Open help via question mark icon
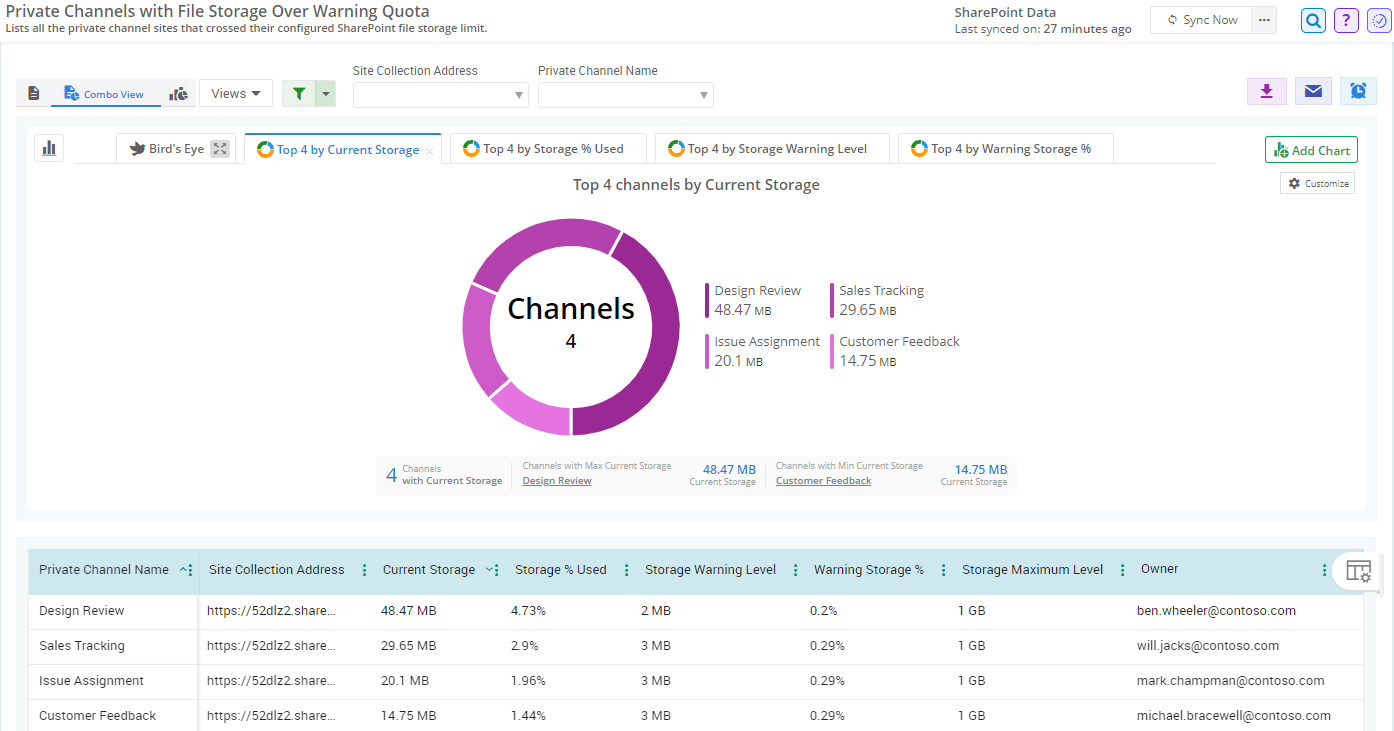 (x=1346, y=20)
